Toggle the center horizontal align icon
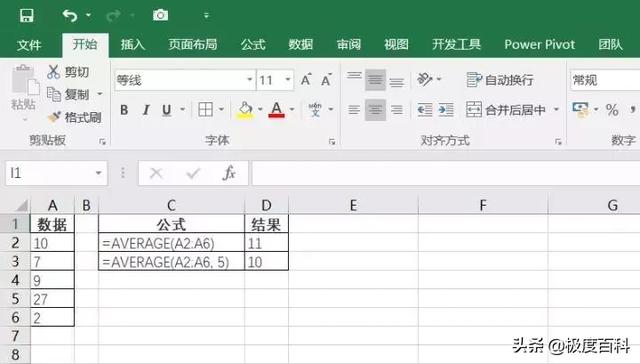The width and height of the screenshot is (640, 364). 375,110
